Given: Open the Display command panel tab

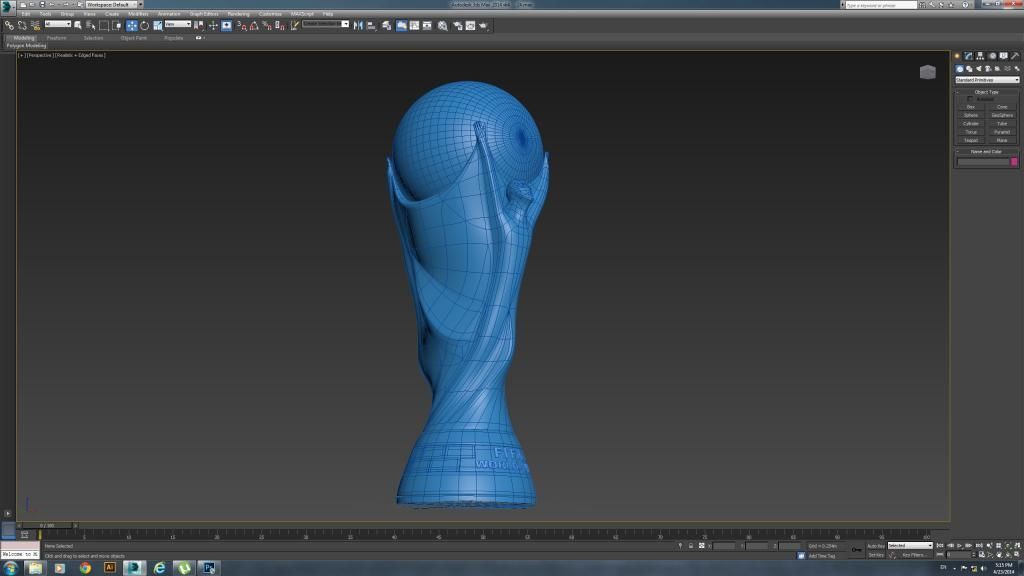Looking at the screenshot, I should click(x=1004, y=56).
